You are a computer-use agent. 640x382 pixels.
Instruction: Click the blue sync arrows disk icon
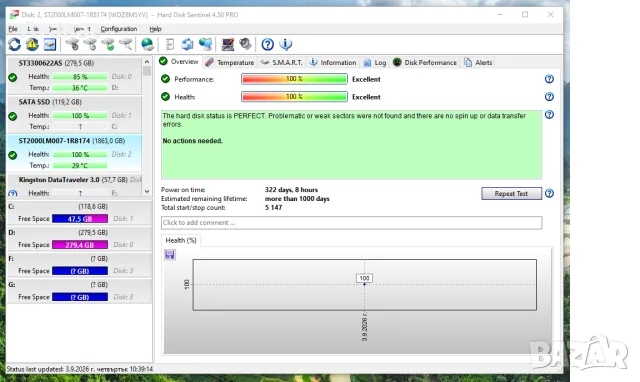[187, 44]
